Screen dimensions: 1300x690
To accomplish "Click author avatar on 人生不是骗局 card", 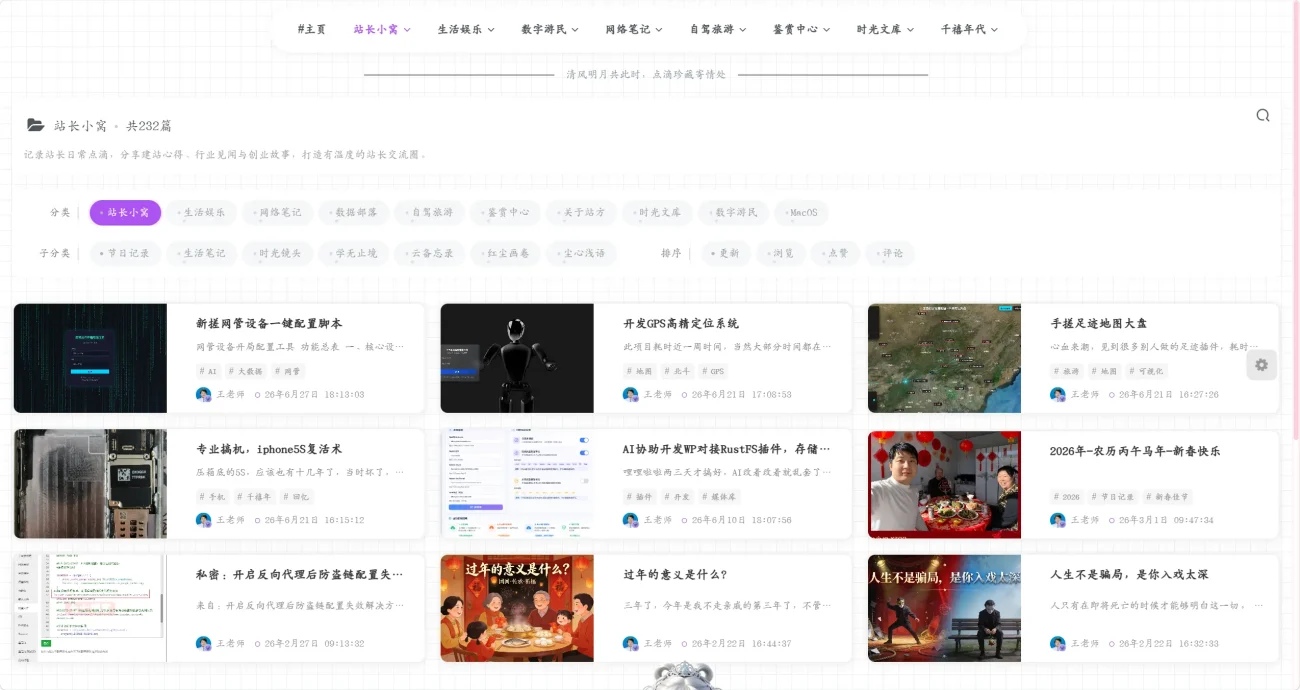I will 1058,644.
